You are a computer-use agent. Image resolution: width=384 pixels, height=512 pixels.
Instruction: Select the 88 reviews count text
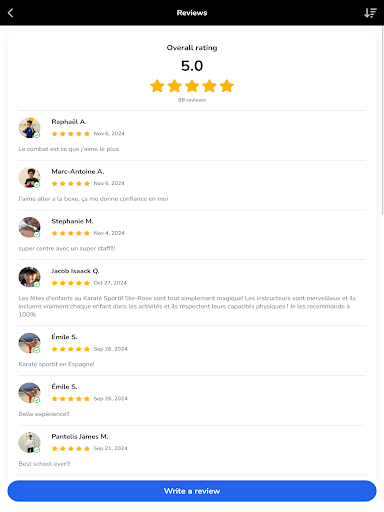tap(192, 100)
